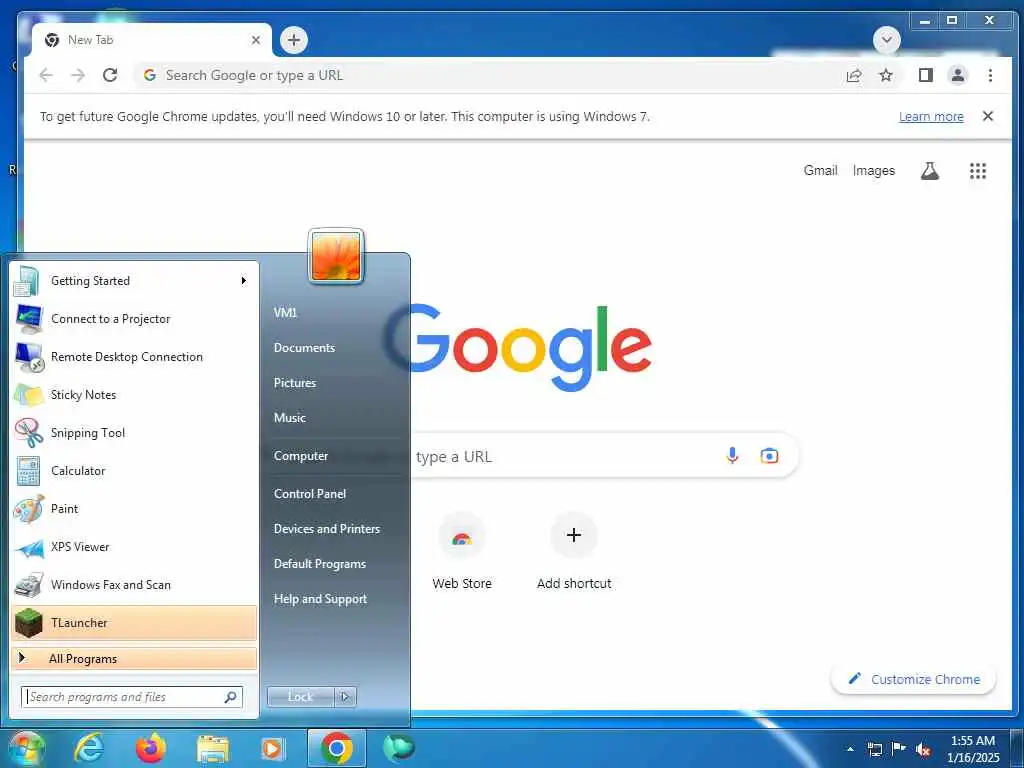1024x768 pixels.
Task: Open XPS Viewer
Action: point(135,547)
